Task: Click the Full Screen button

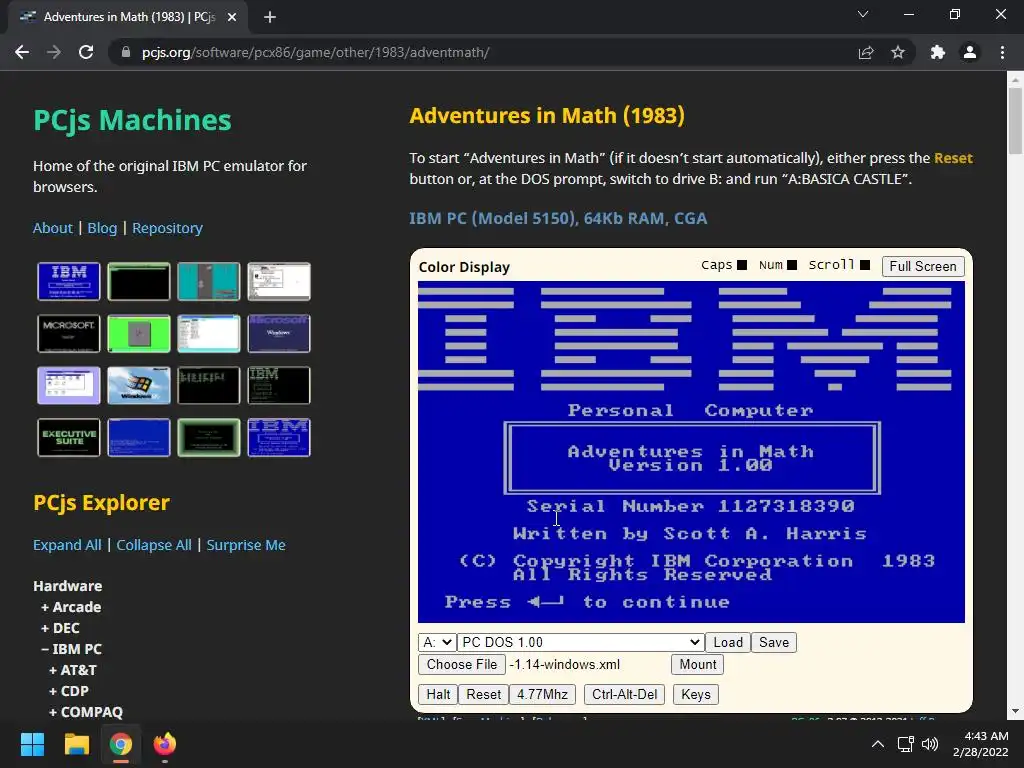Action: tap(923, 266)
